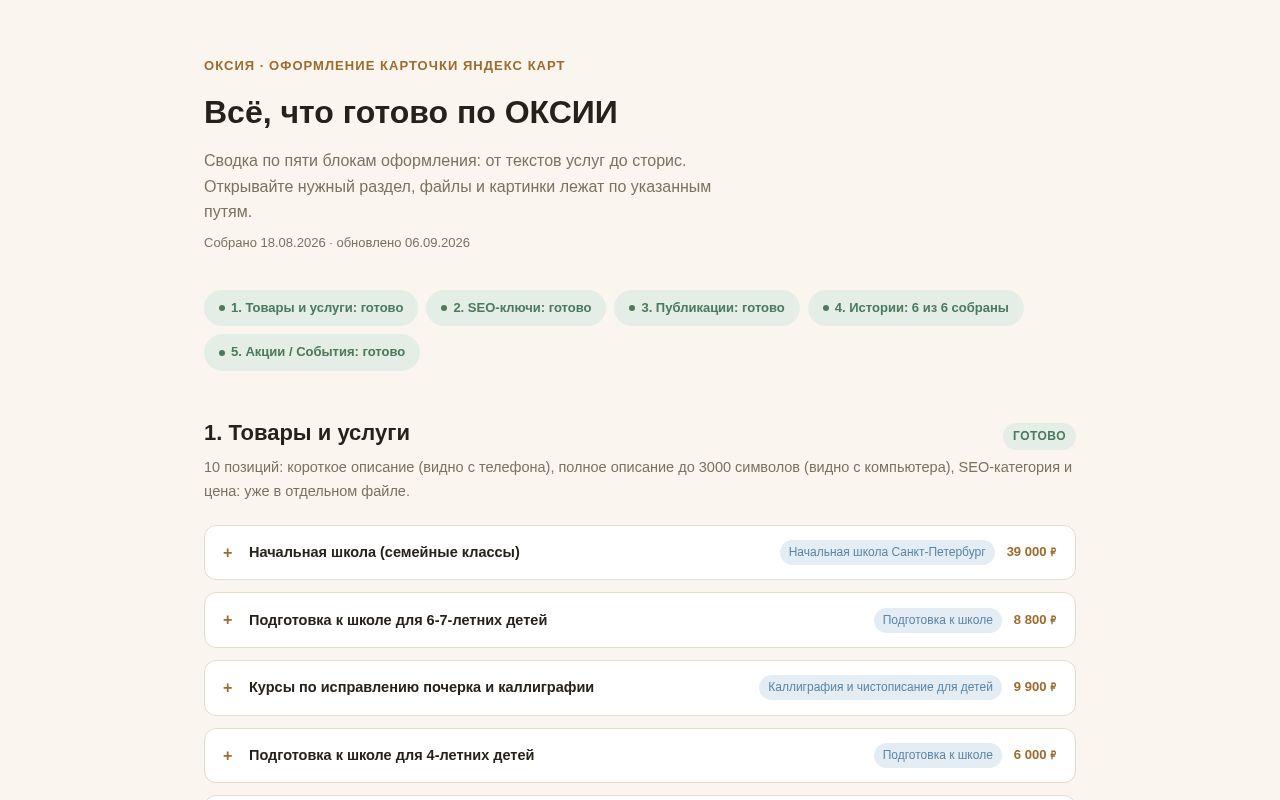
Task: Open the 3. Публикации chip
Action: [x=707, y=308]
